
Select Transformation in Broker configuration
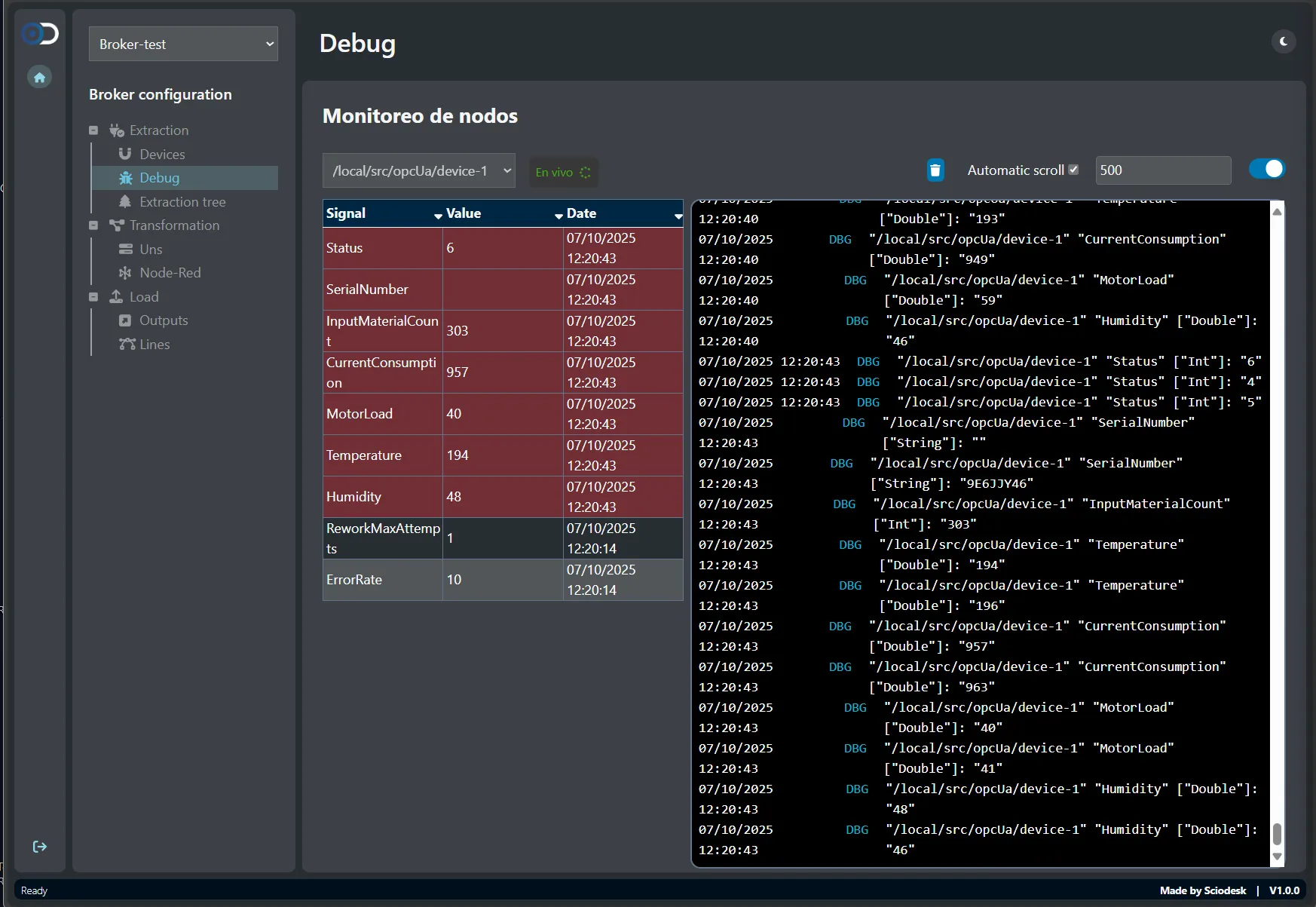174,225
